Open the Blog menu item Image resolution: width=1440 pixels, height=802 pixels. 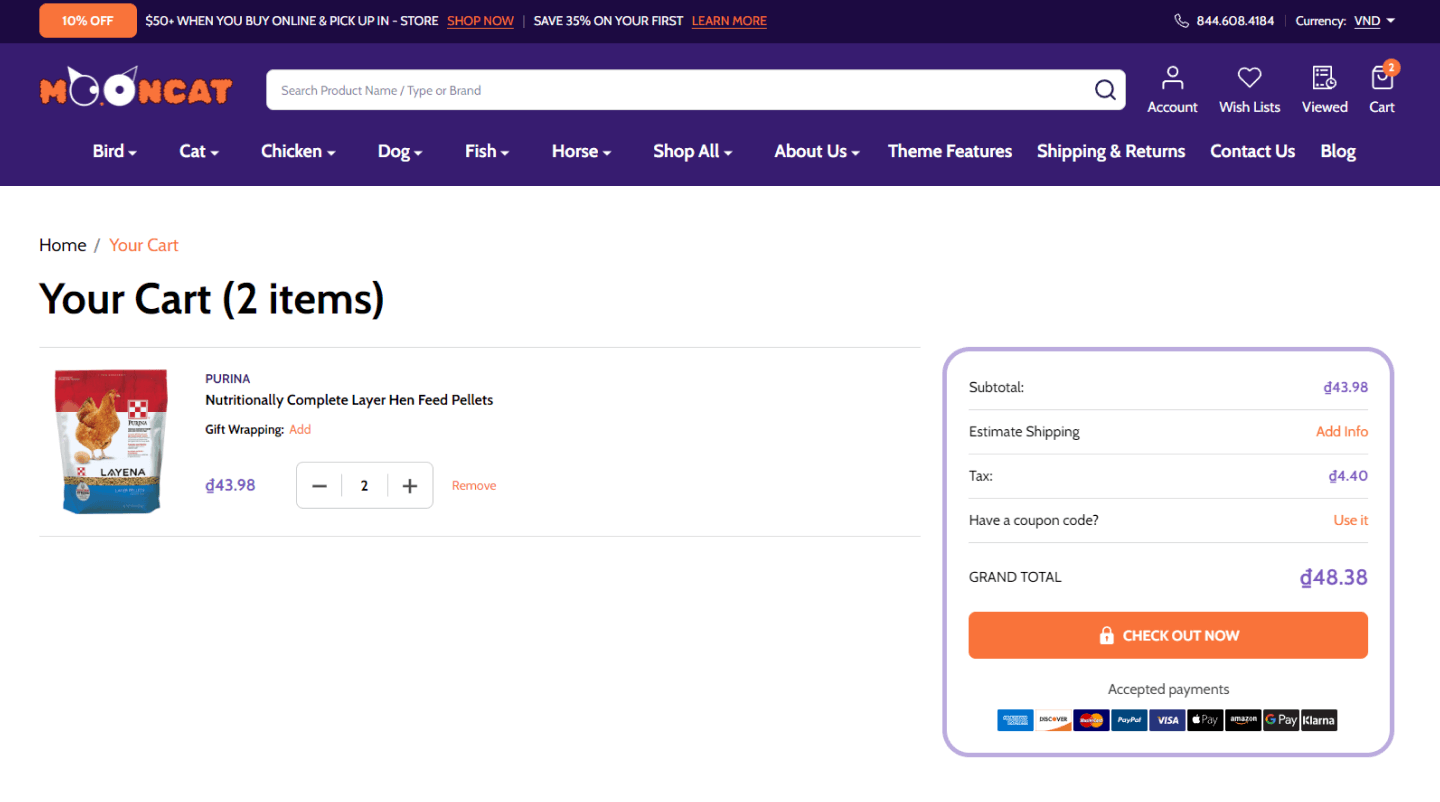point(1338,151)
